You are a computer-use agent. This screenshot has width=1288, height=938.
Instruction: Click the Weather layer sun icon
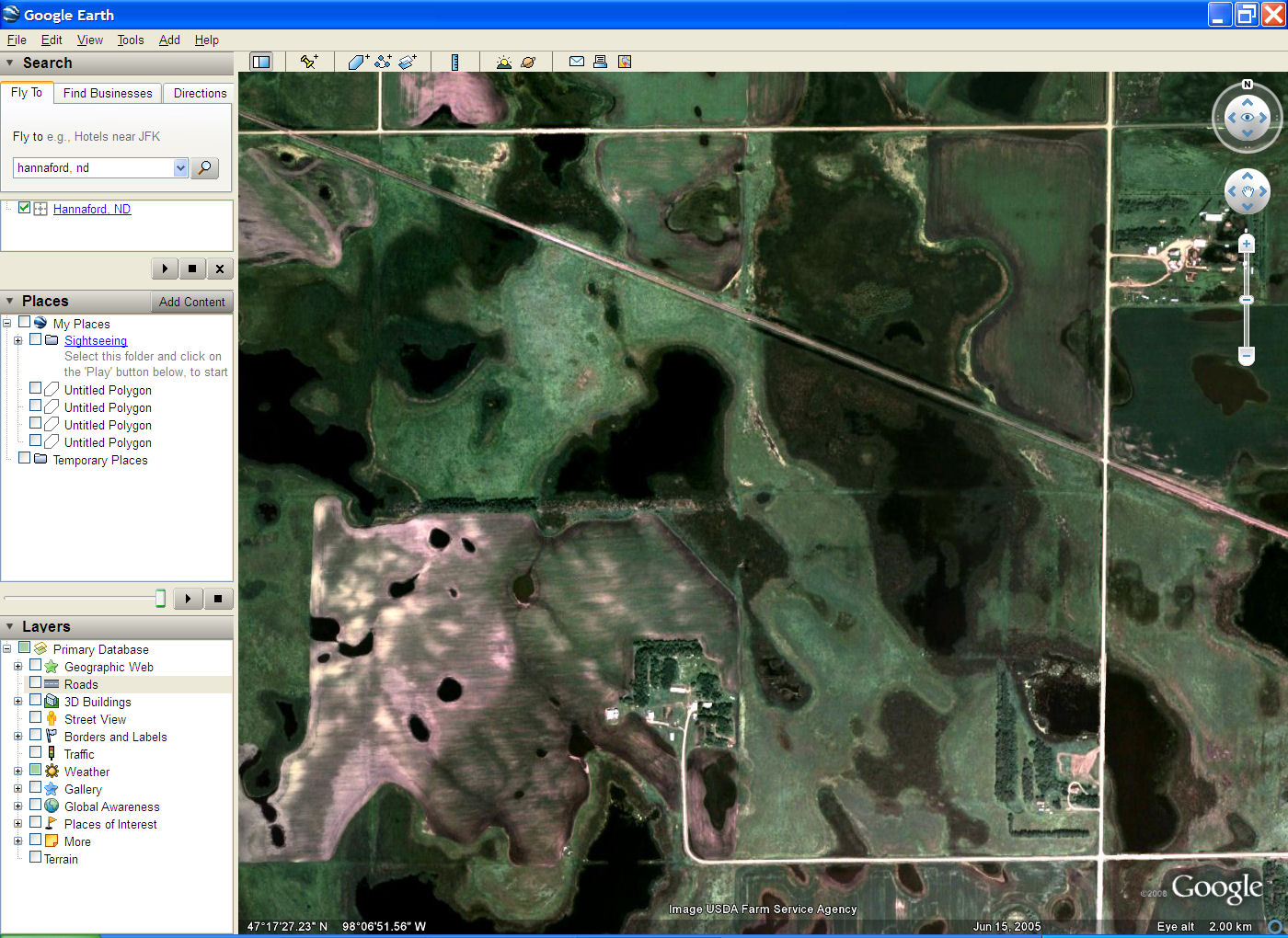[x=52, y=772]
